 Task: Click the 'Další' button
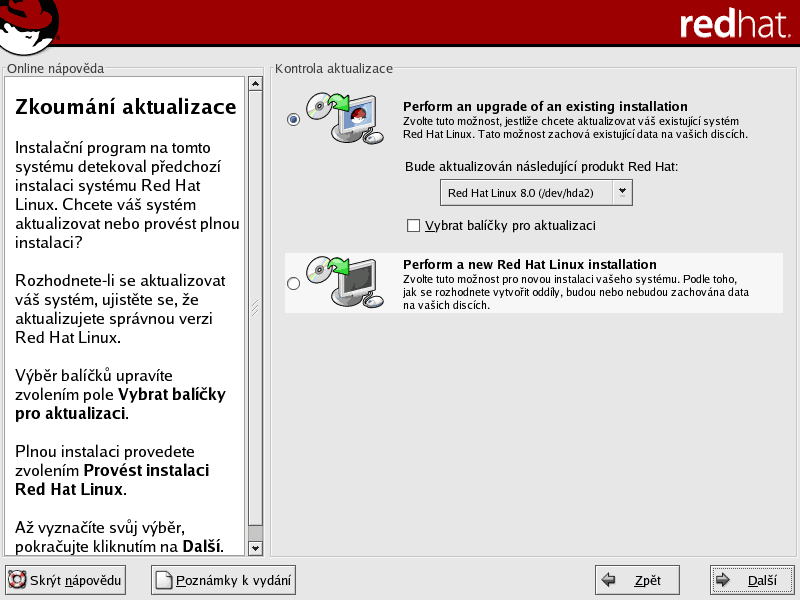click(x=752, y=580)
